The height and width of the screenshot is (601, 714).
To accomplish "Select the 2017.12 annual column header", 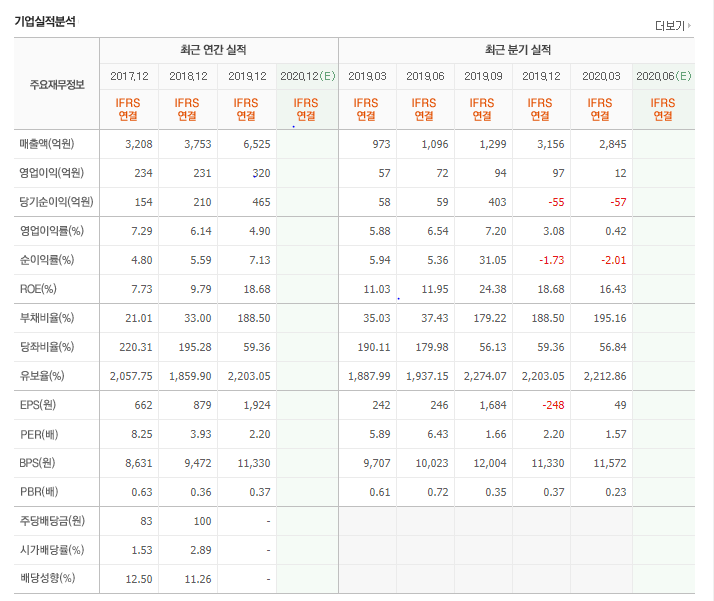I will (129, 76).
